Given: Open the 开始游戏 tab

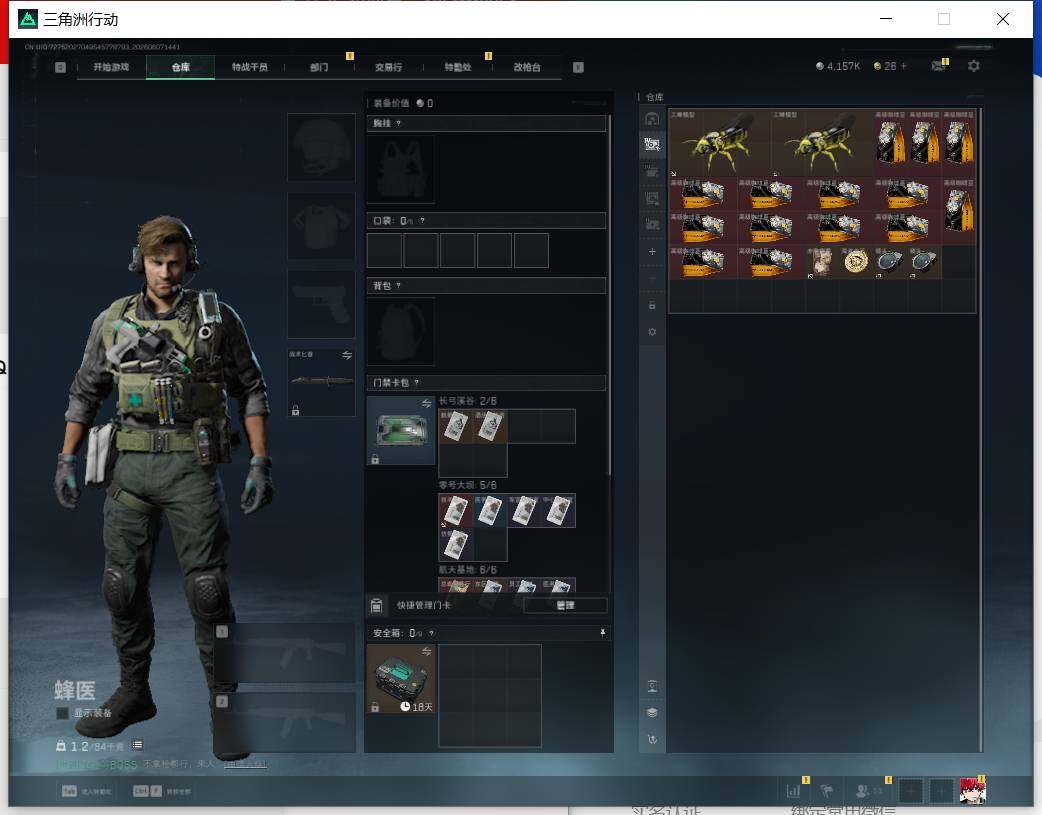Looking at the screenshot, I should tap(111, 67).
